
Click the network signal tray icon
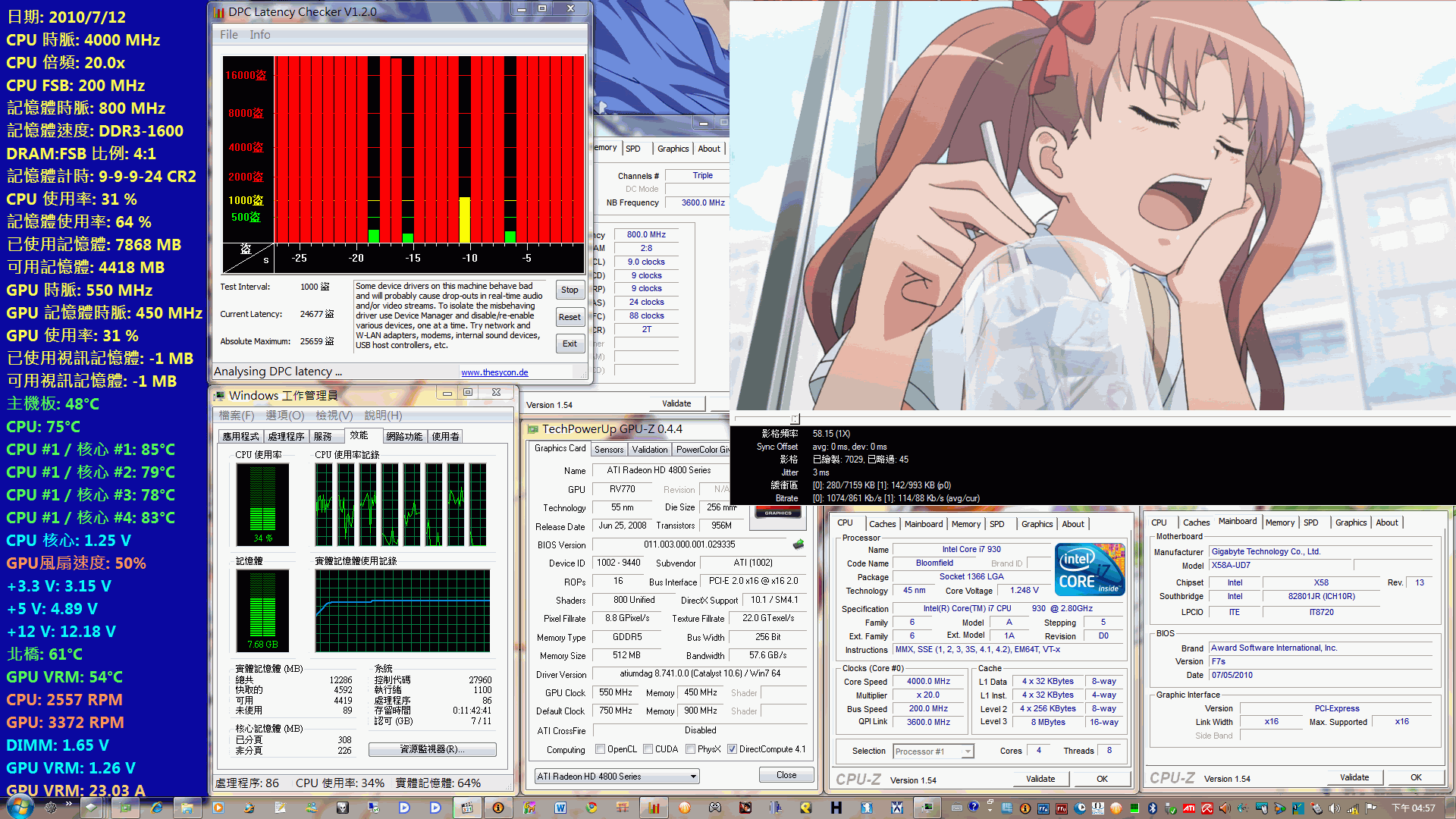(x=1352, y=809)
